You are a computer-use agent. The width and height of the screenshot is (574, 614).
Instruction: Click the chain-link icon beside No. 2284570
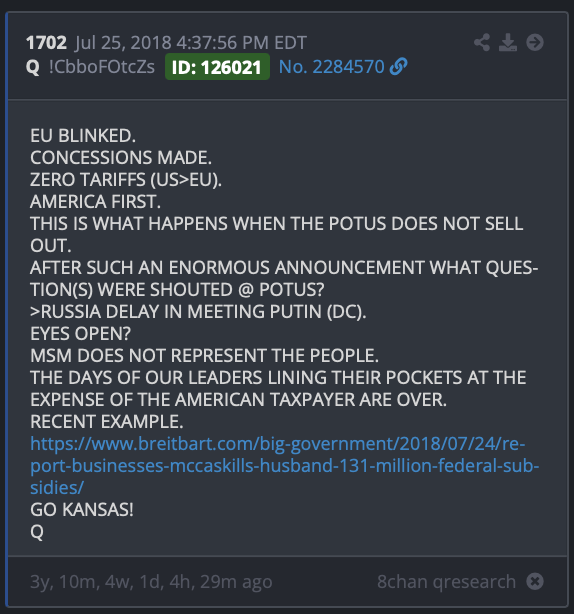click(399, 66)
